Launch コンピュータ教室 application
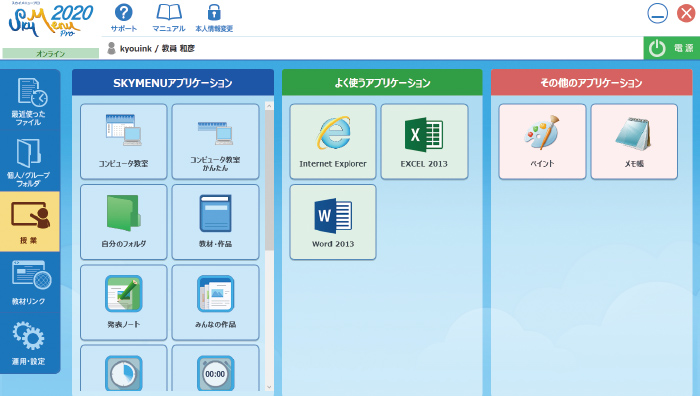Image resolution: width=700 pixels, height=396 pixels. (x=124, y=142)
